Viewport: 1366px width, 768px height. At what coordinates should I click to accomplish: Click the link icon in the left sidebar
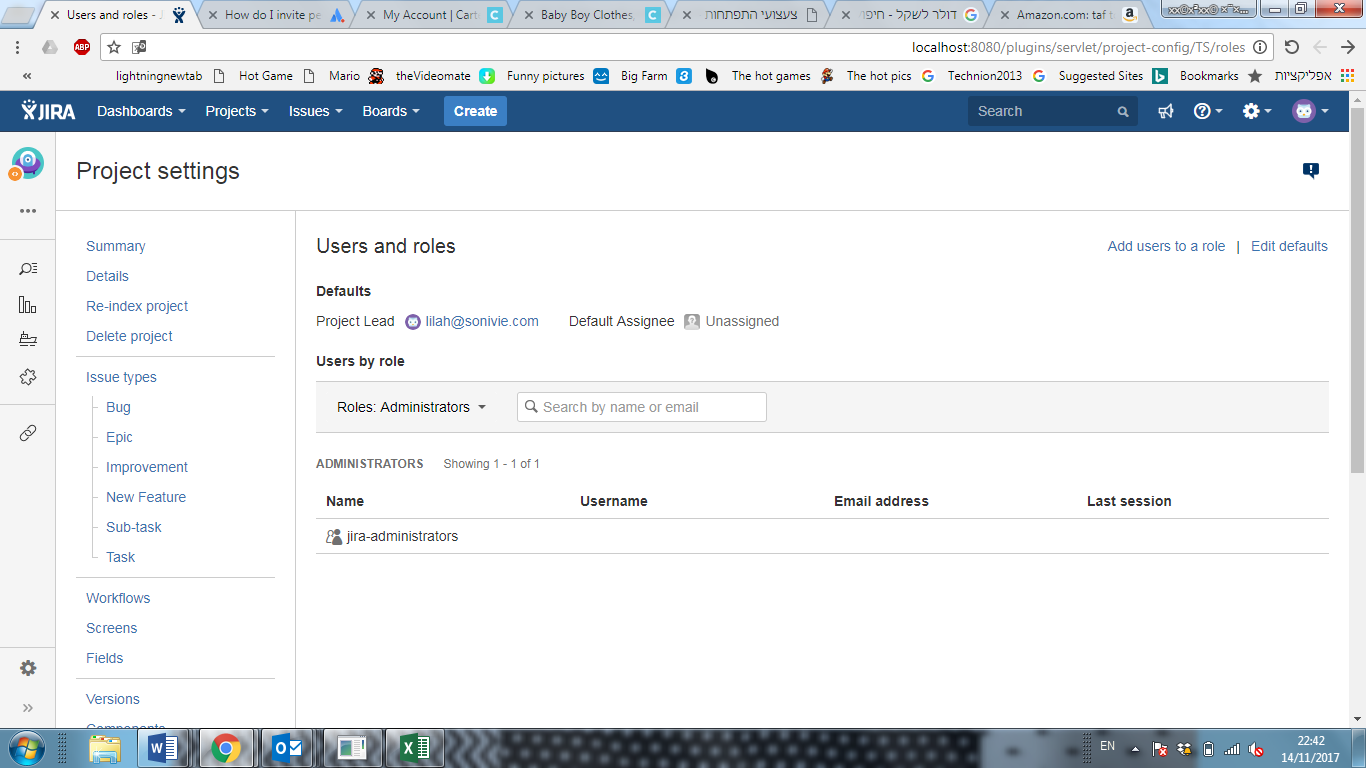27,432
